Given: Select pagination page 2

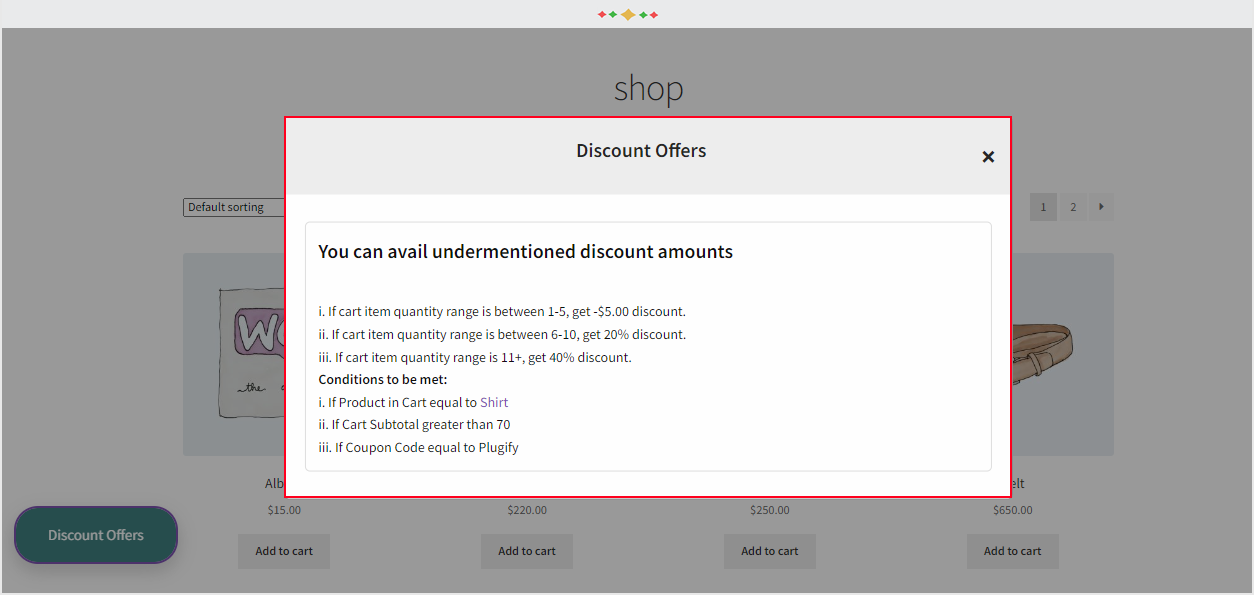Looking at the screenshot, I should 1072,206.
